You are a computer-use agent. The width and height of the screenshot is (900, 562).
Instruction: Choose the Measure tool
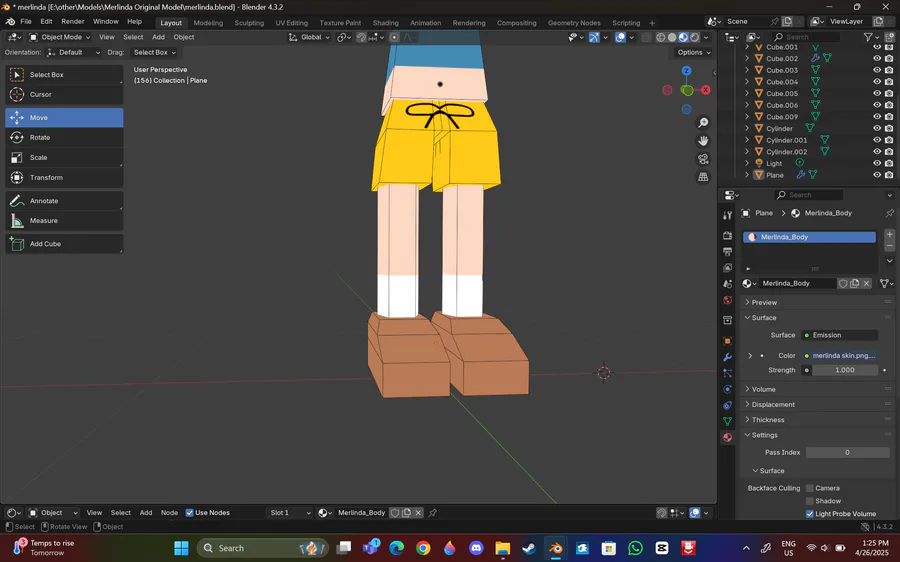[x=64, y=220]
